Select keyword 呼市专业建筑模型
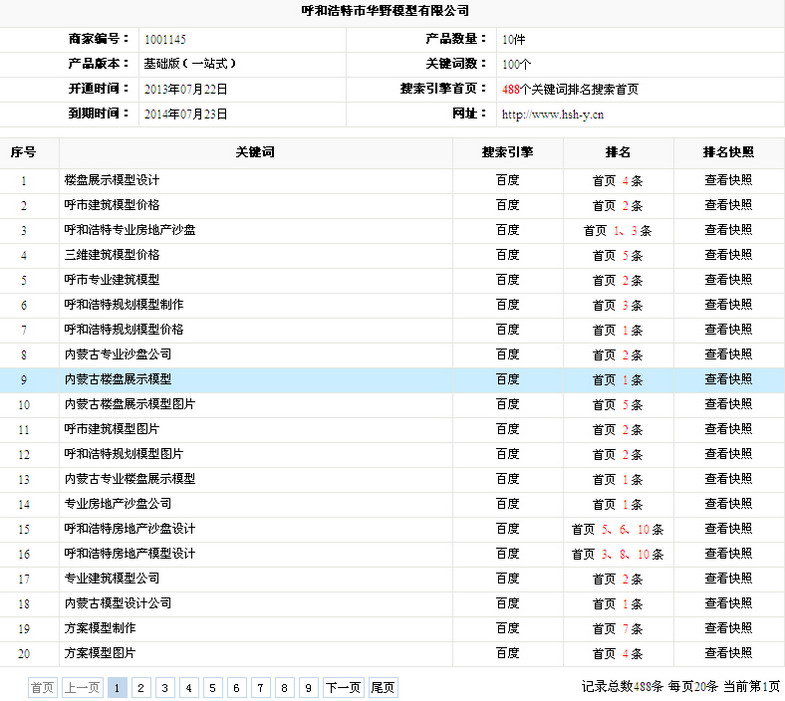Screen dimensions: 785x701 (x=112, y=280)
